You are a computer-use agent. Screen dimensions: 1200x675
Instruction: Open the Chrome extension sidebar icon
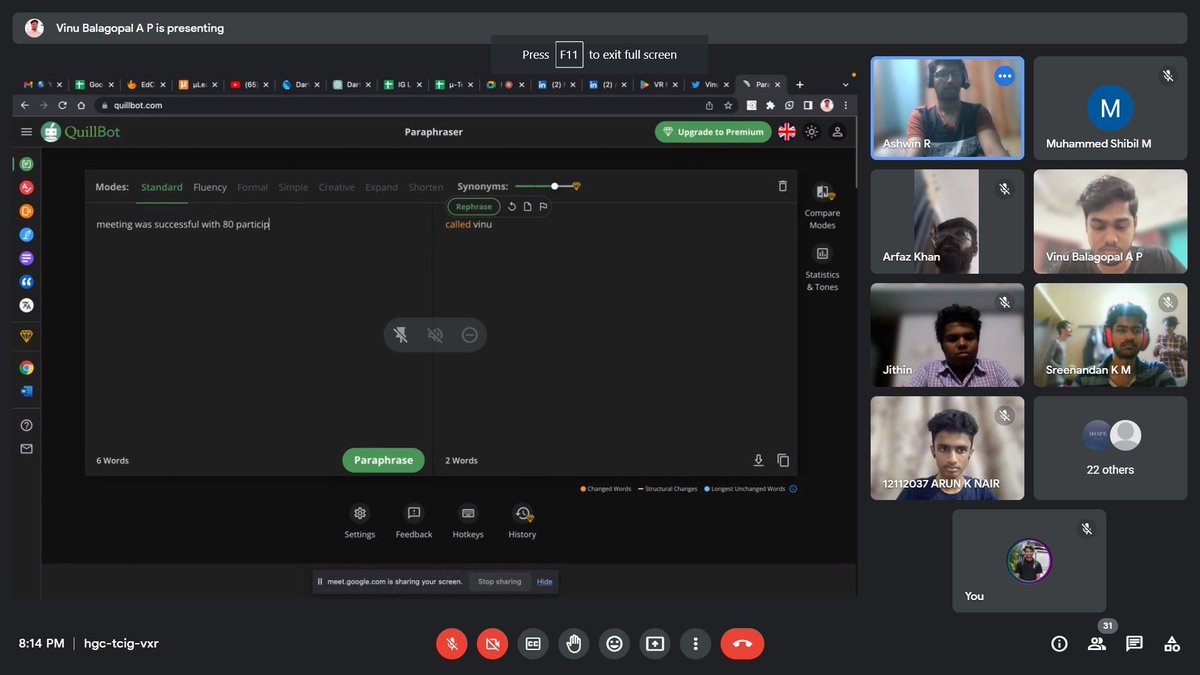[x=27, y=367]
